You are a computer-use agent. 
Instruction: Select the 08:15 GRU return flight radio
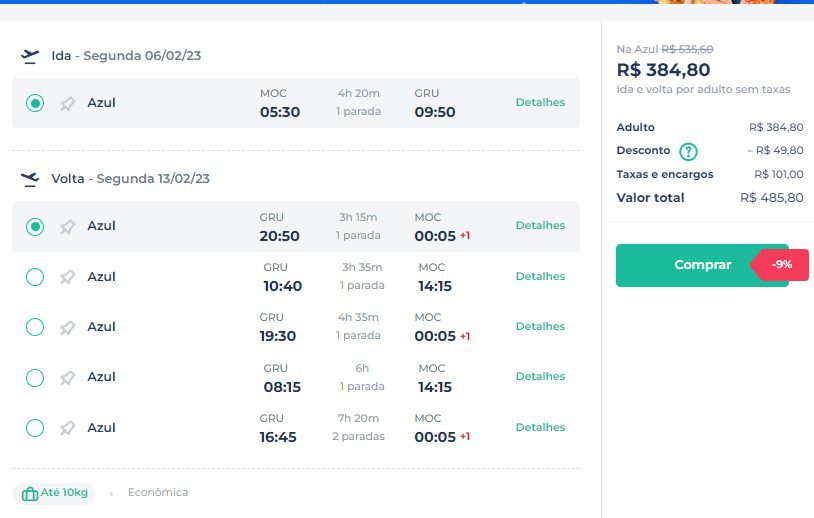click(x=35, y=377)
